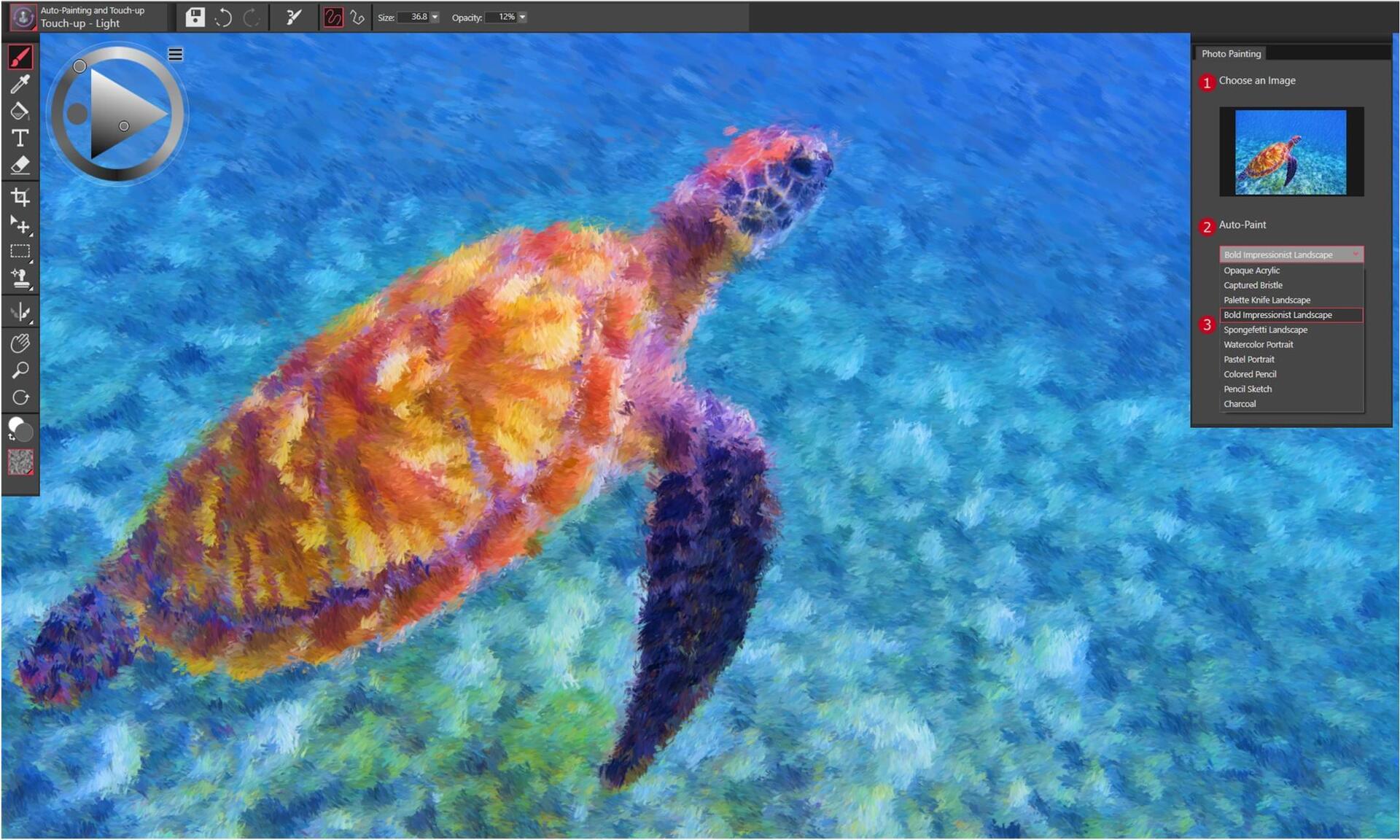Select the Text tool
Screen dimensions: 1400x840
[x=20, y=138]
